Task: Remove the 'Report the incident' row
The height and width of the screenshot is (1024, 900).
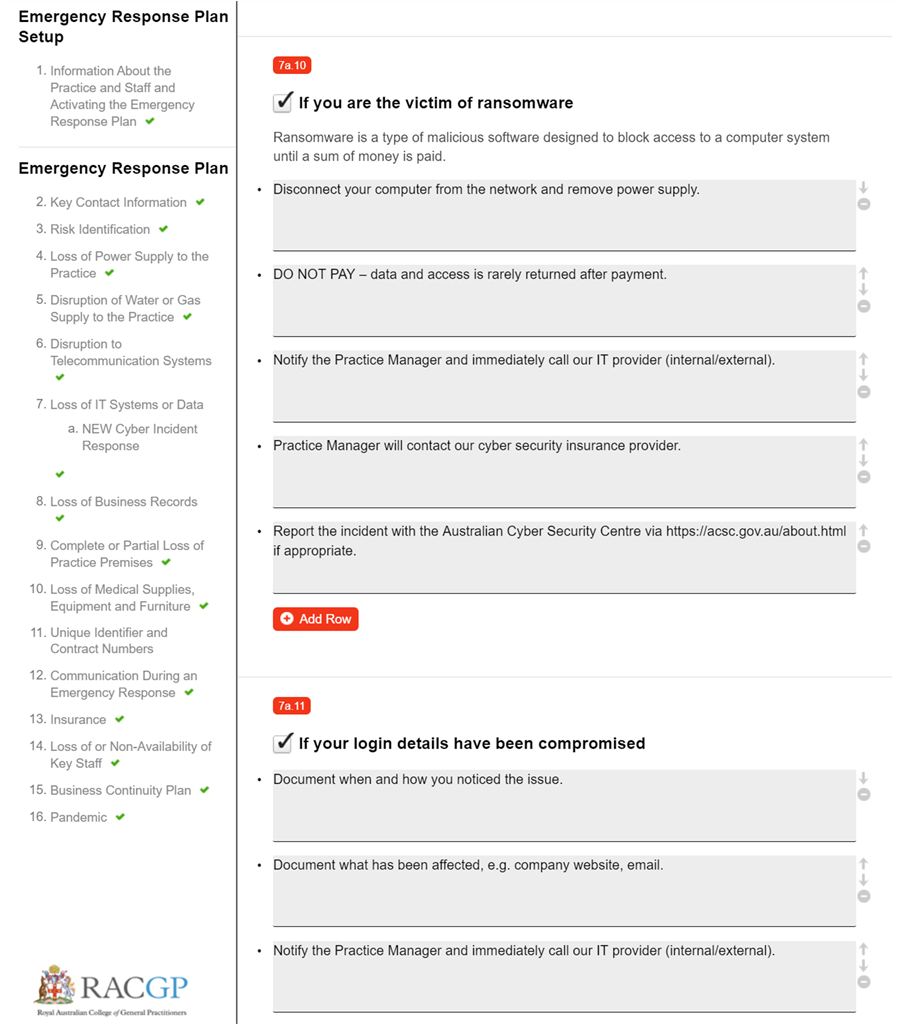Action: coord(864,546)
